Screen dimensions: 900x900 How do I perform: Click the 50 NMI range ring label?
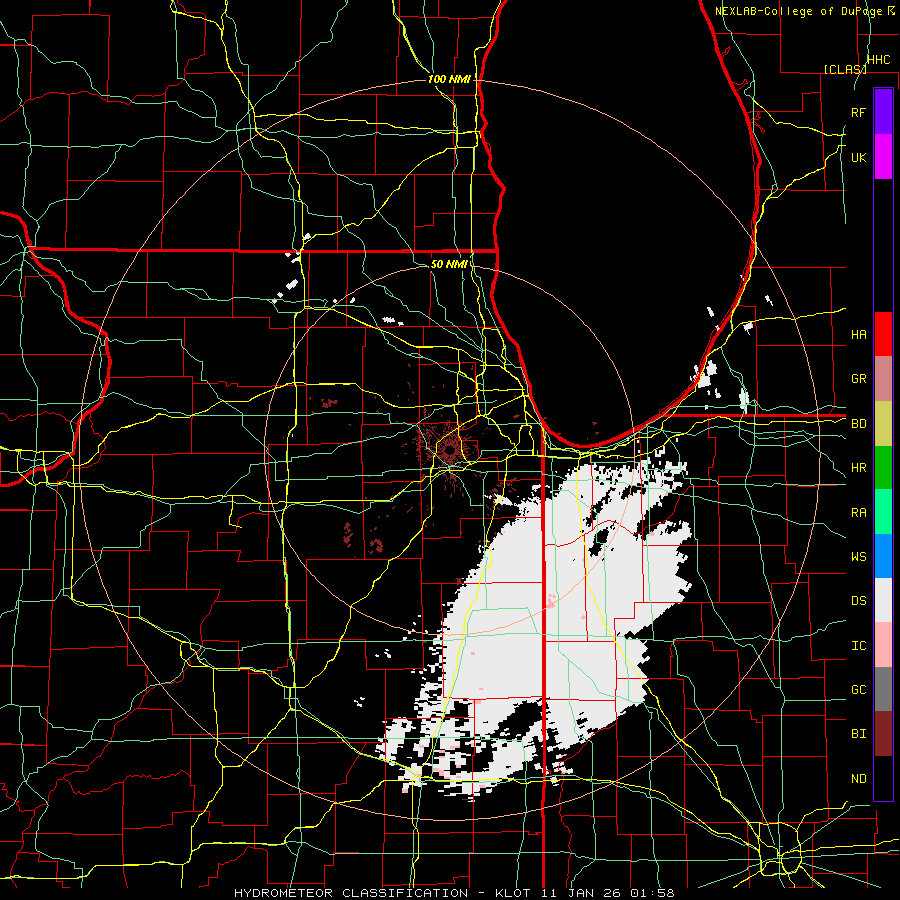point(449,264)
